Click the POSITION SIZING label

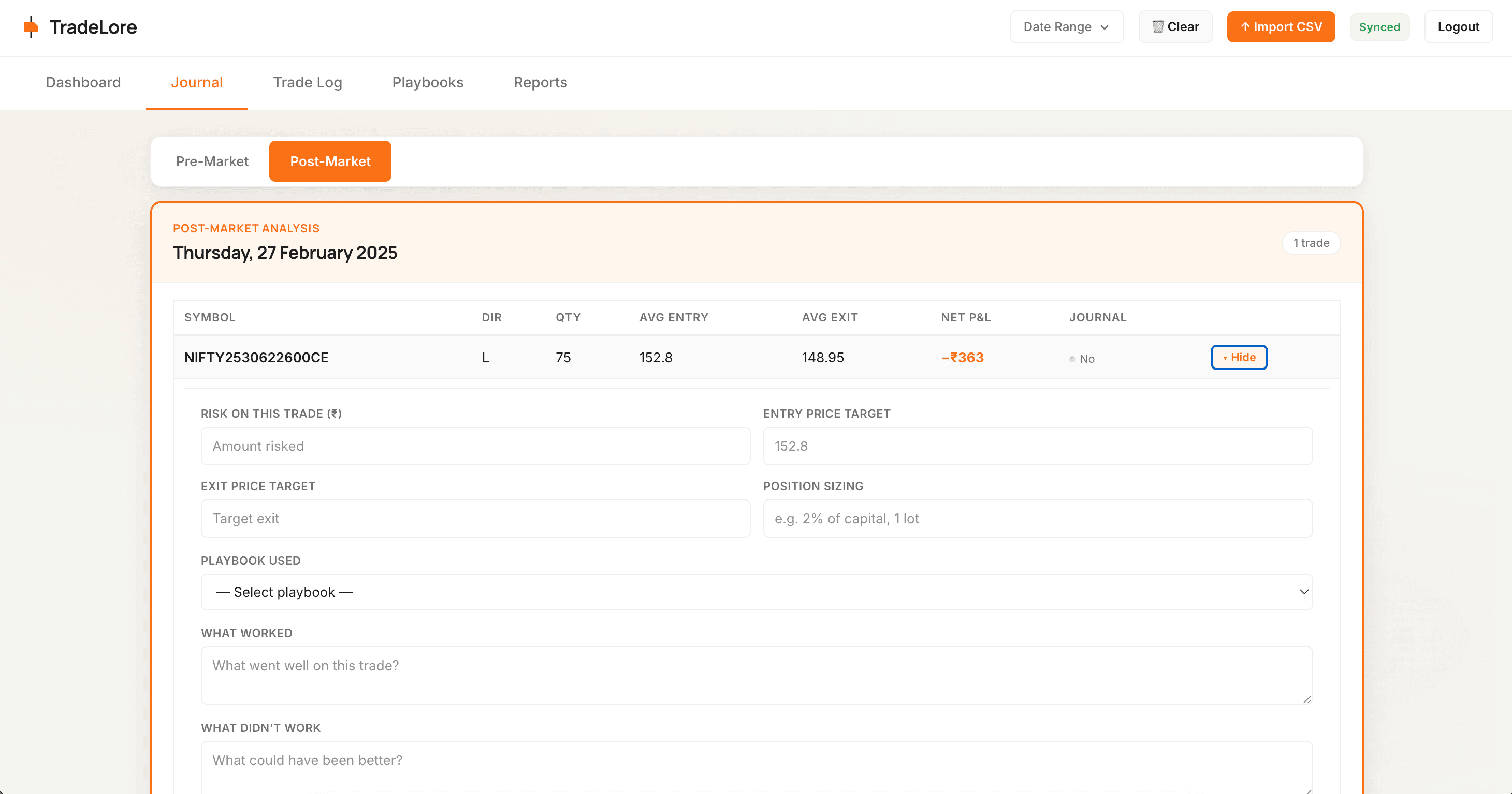pos(813,486)
